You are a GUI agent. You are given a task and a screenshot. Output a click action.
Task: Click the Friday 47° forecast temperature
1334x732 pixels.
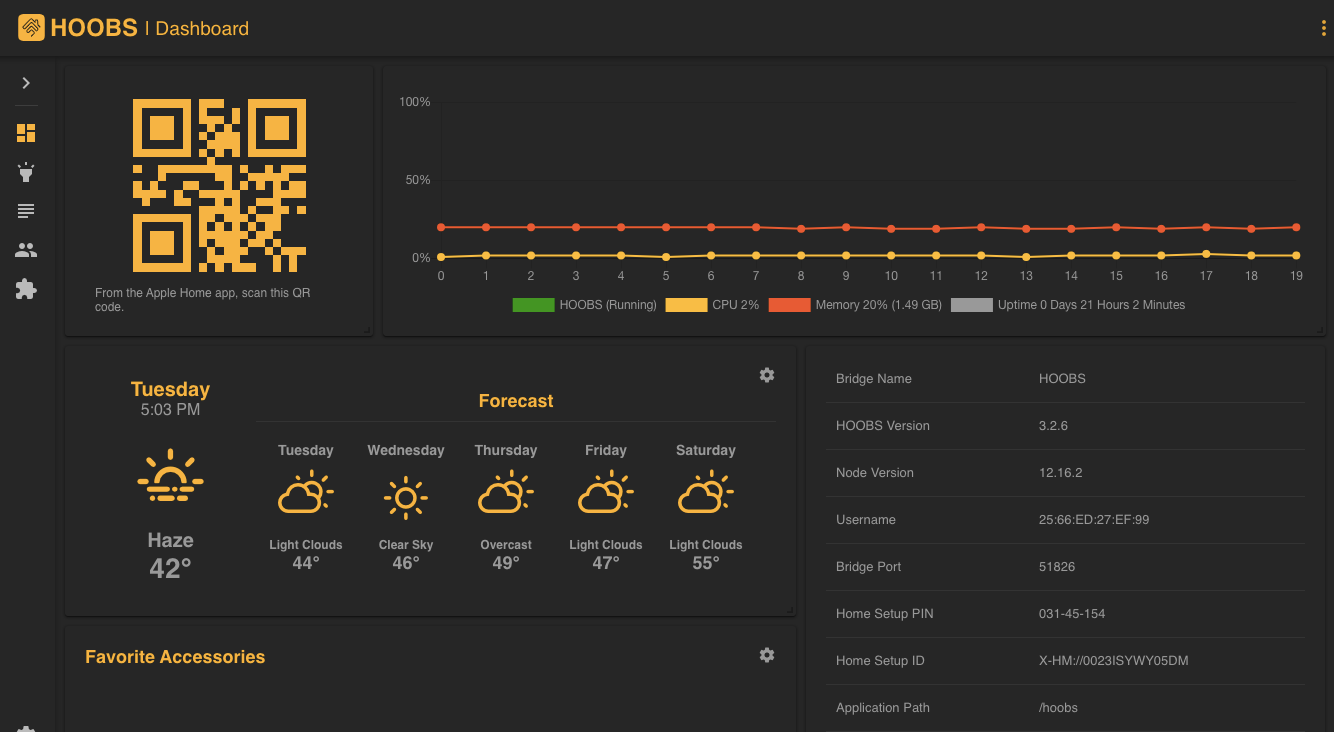pos(606,564)
